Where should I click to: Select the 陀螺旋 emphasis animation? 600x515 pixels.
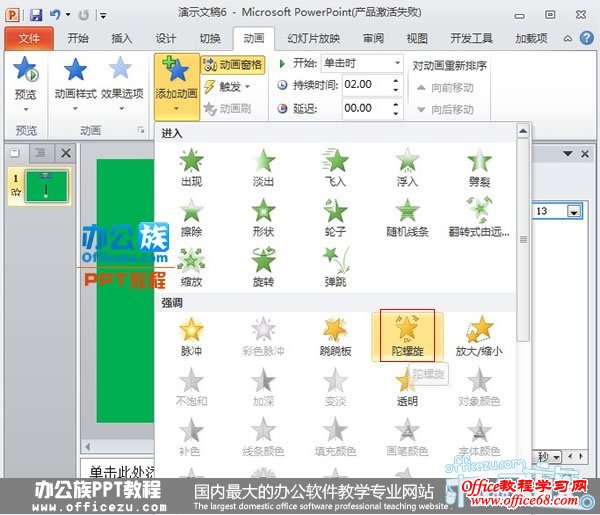click(x=406, y=335)
